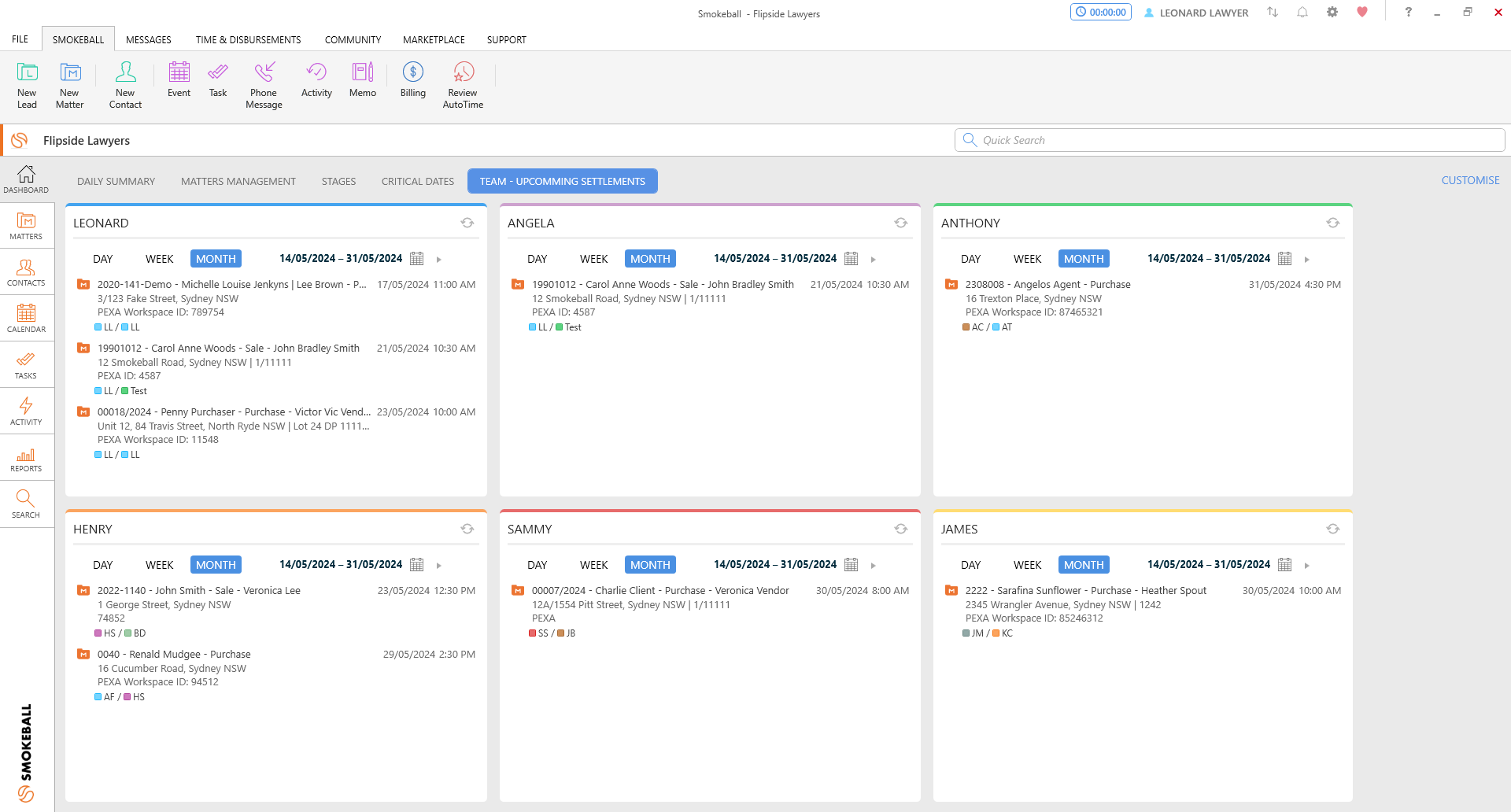Viewport: 1511px width, 812px height.
Task: Open date picker in Leonard panel
Action: click(417, 259)
